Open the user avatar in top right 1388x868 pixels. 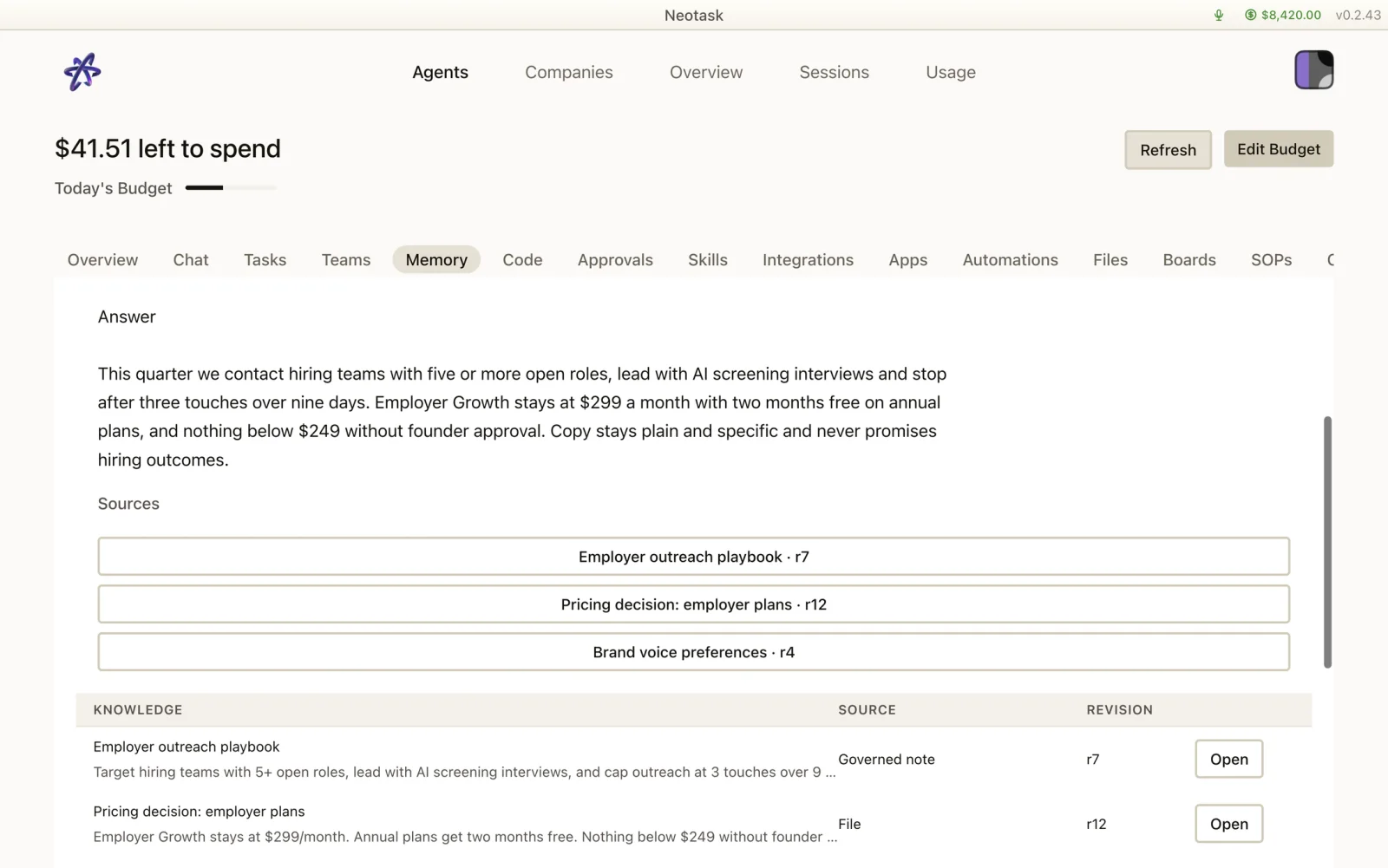pyautogui.click(x=1314, y=70)
